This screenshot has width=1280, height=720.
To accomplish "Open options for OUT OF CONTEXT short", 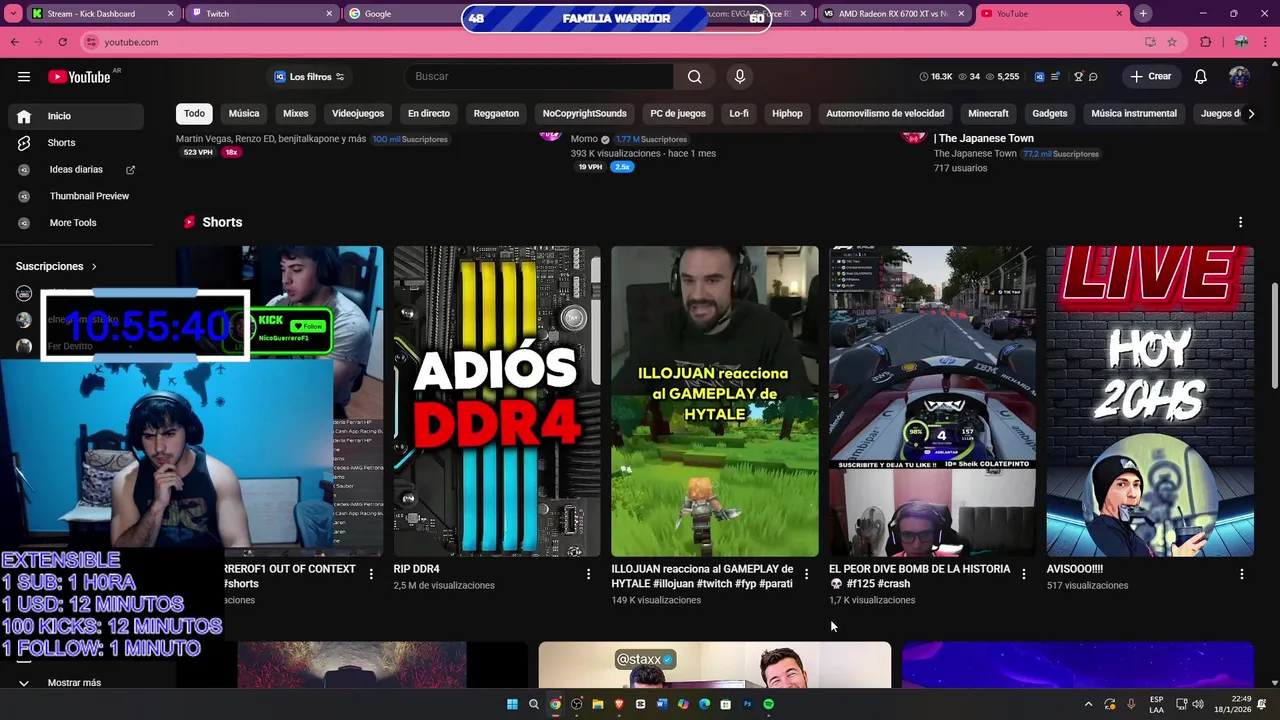I will (371, 574).
